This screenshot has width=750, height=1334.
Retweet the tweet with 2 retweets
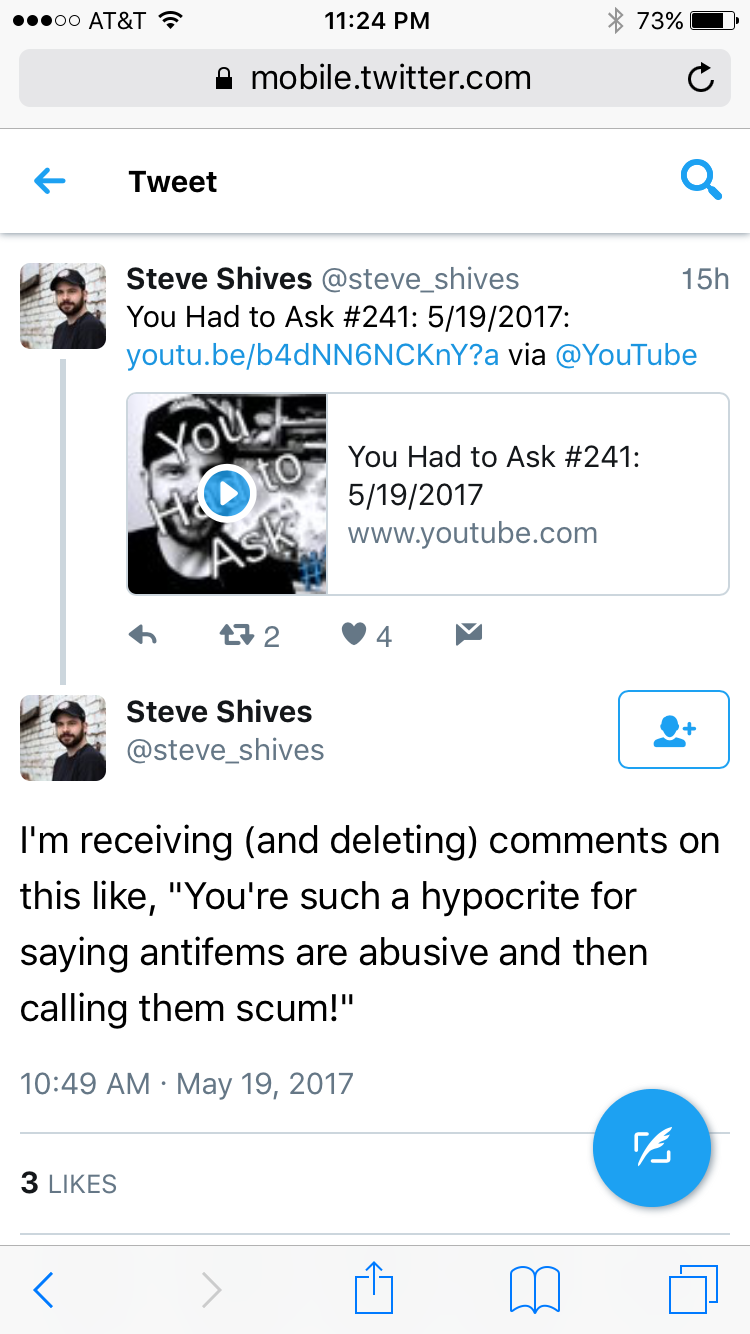coord(236,634)
